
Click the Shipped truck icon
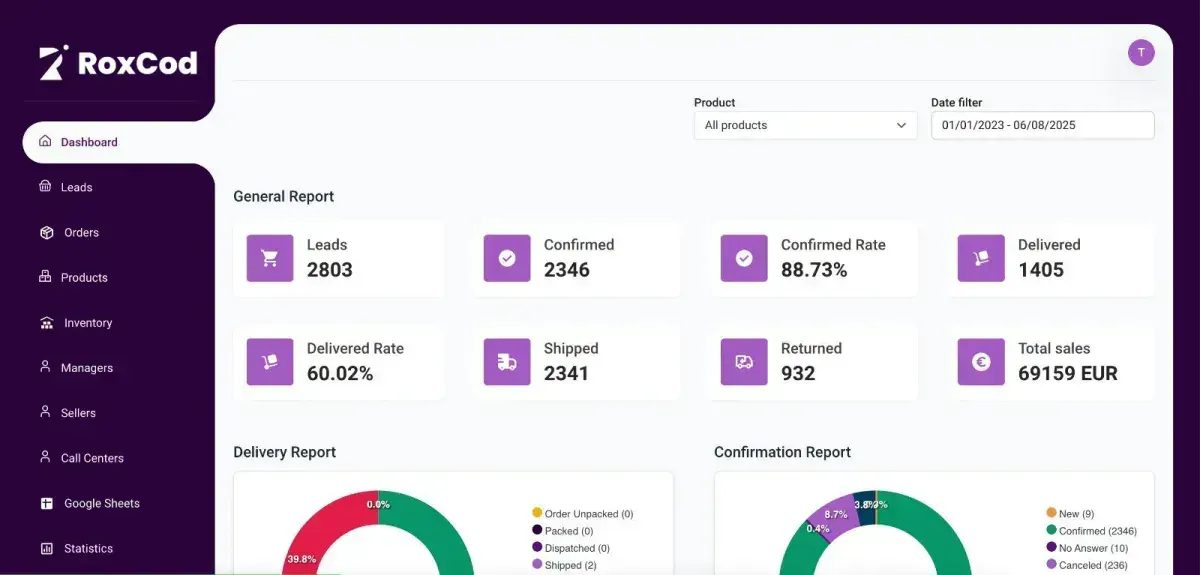[507, 362]
